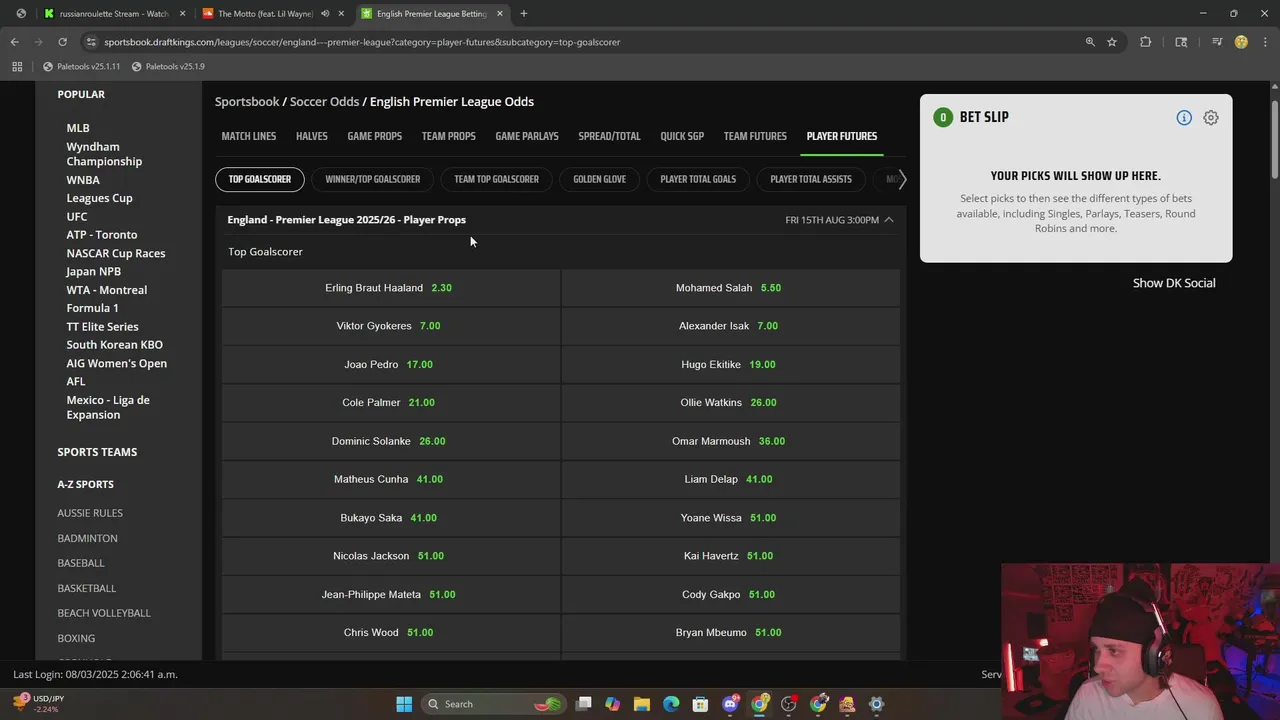
Task: Open Chrome media controls icon
Action: click(x=1217, y=42)
